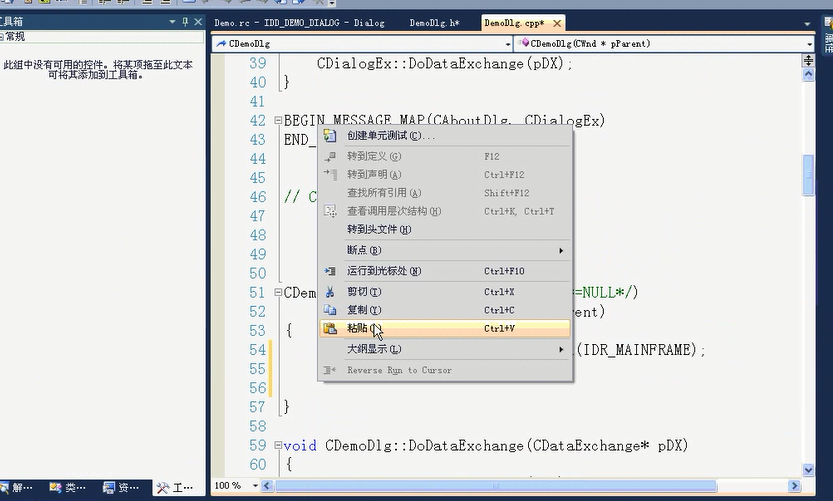
Task: Click the CDemoDlg constructor member icon
Action: 524,43
